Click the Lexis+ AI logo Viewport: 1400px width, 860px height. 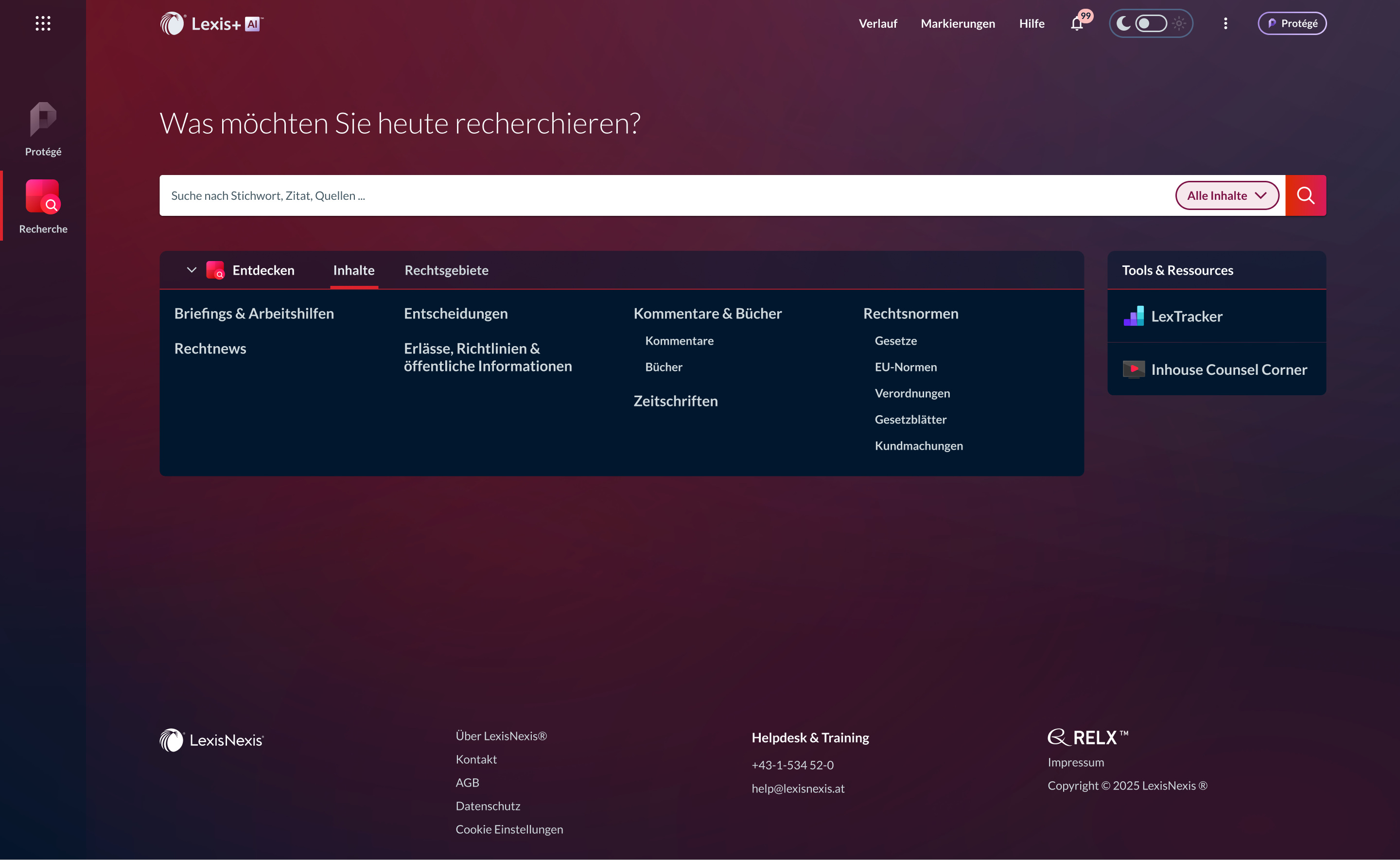coord(211,23)
